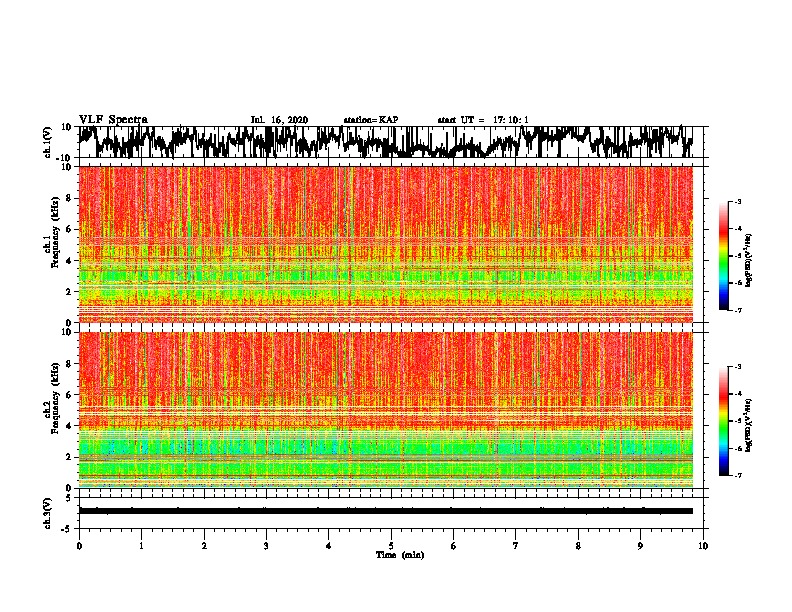Select the "start UT = 17:10:1" header text
Image resolution: width=792 pixels, height=612 pixels.
click(x=483, y=120)
